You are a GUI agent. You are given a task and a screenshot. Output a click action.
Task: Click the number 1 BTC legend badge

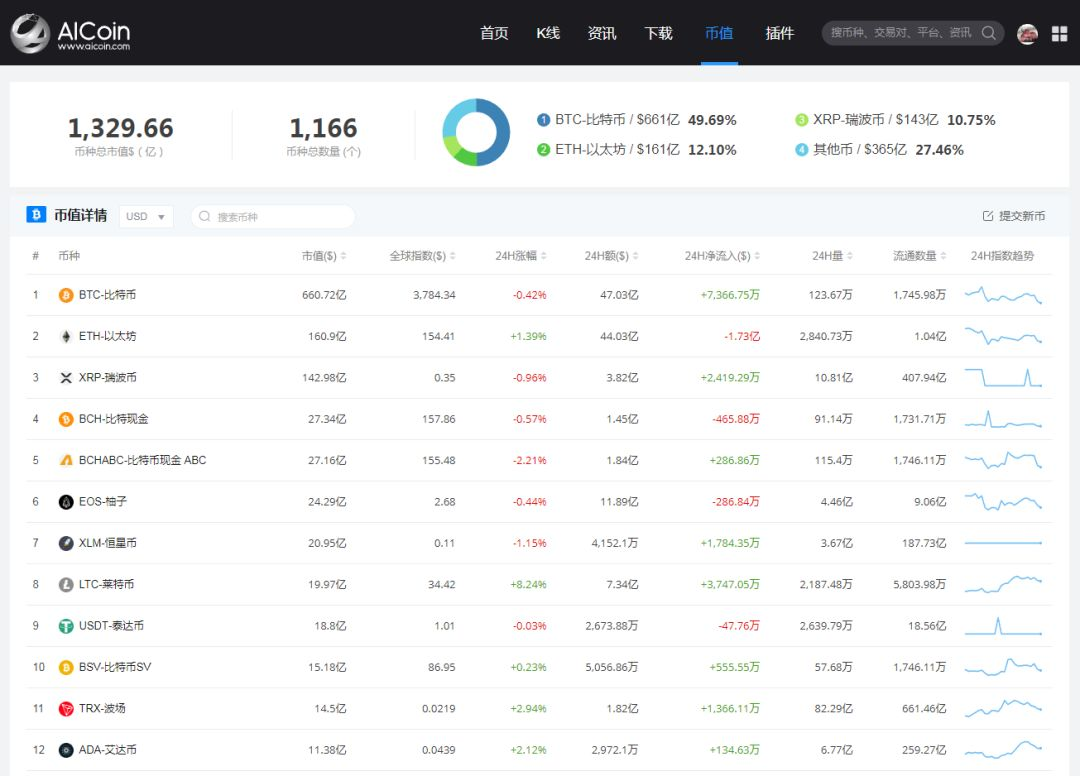[x=543, y=120]
